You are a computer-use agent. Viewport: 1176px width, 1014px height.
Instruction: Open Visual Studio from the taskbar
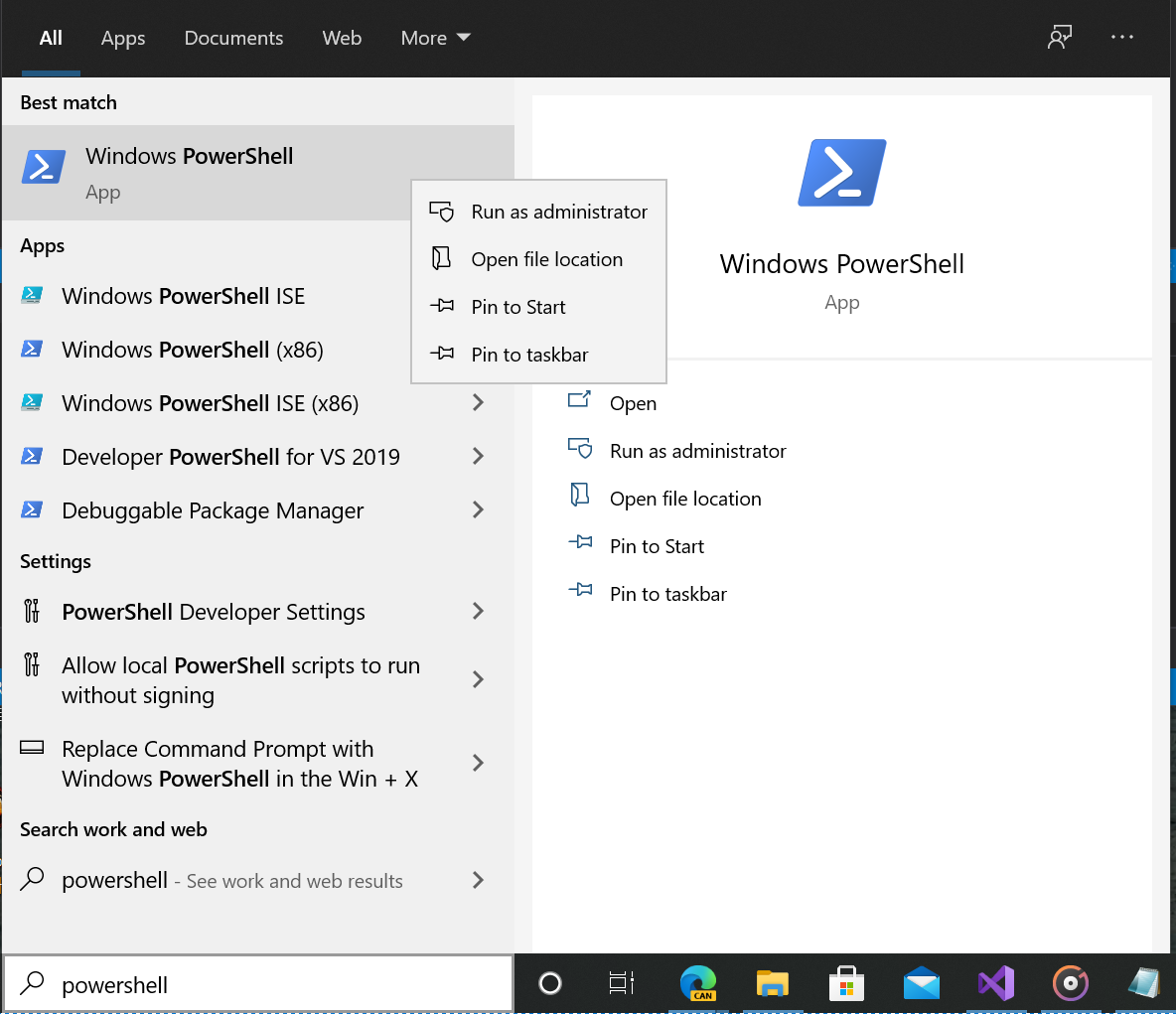(996, 983)
